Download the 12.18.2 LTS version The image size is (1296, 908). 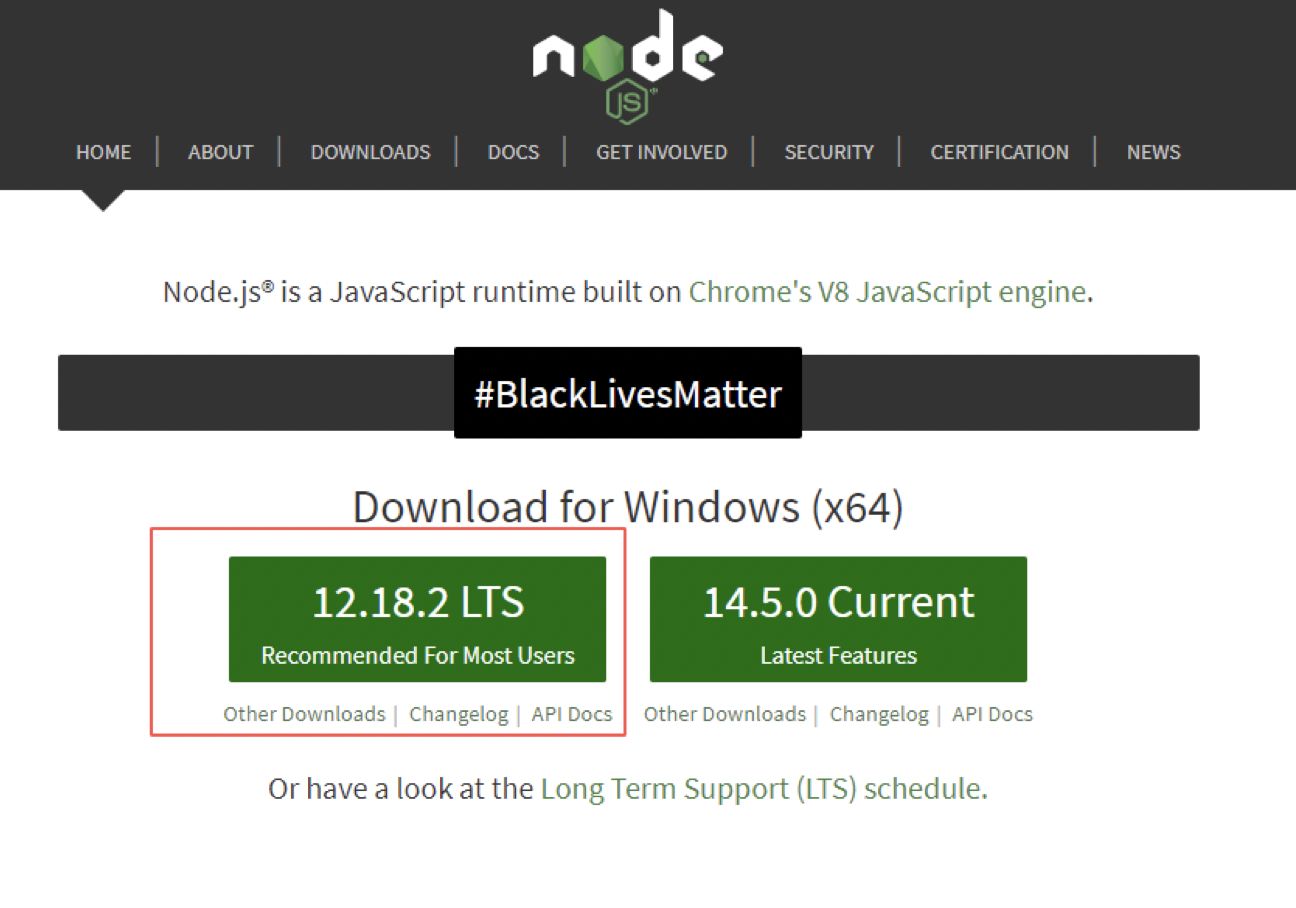417,619
